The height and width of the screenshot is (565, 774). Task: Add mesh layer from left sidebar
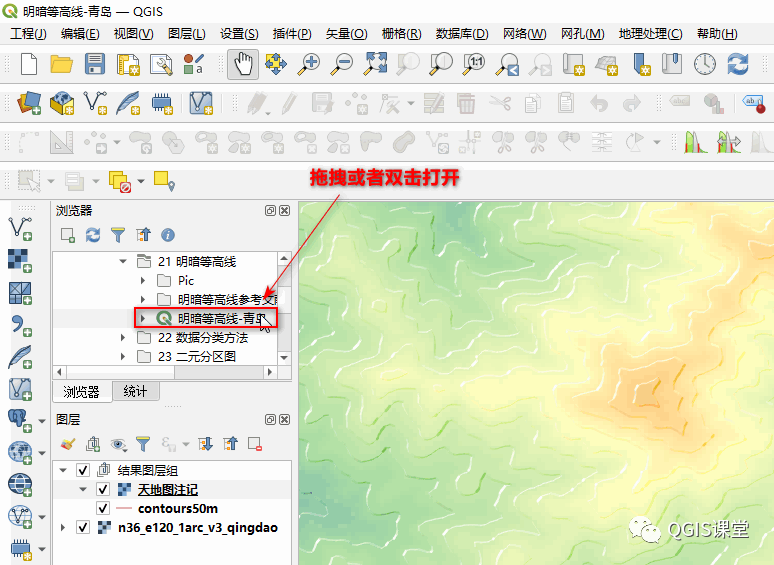20,293
